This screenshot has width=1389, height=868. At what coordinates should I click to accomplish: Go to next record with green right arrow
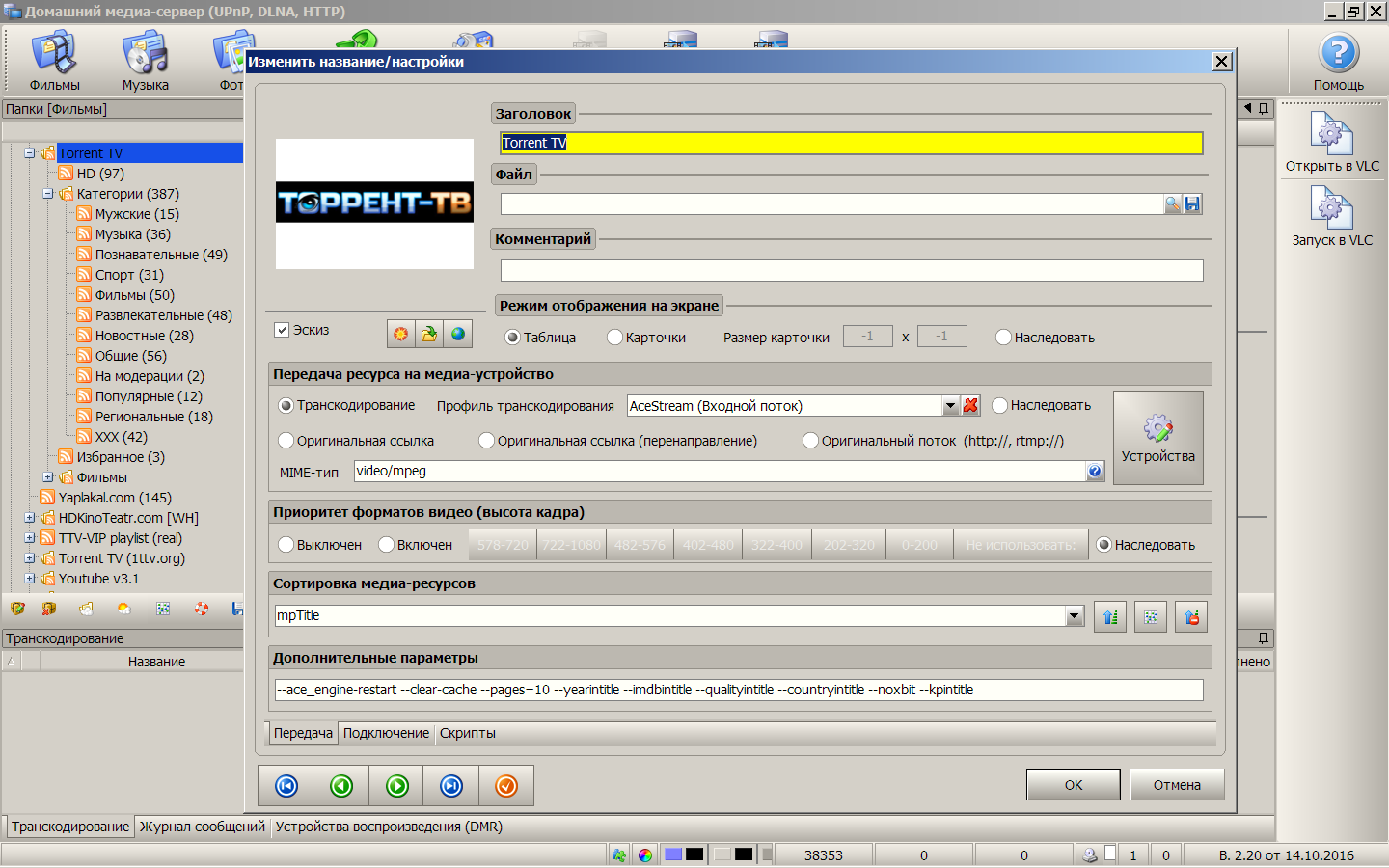click(x=397, y=786)
